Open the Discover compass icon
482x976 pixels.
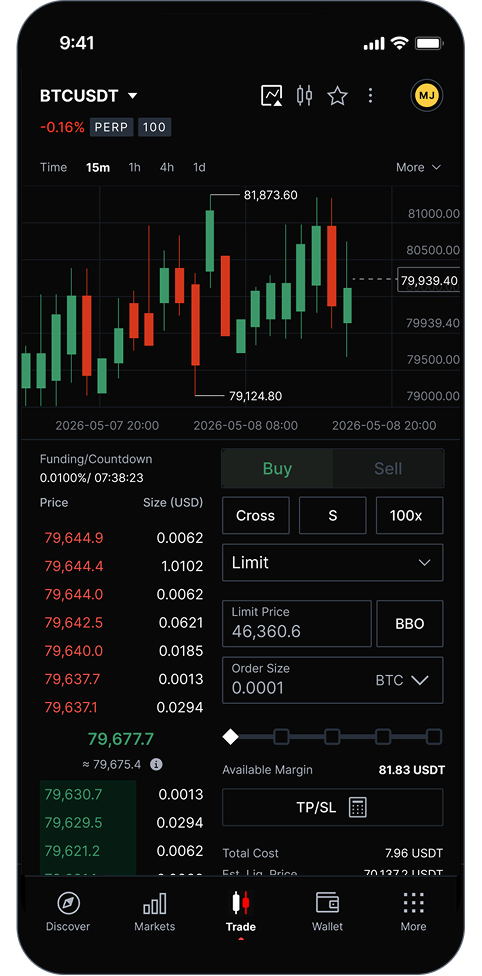pyautogui.click(x=68, y=903)
